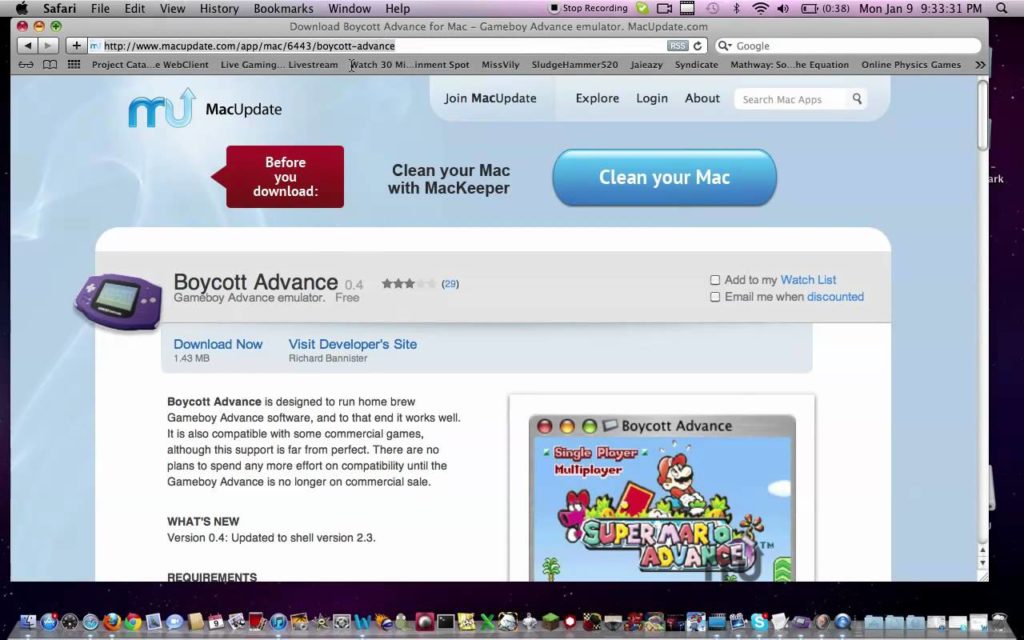Enable the Add to my Watch List checkbox
The height and width of the screenshot is (640, 1024).
pyautogui.click(x=715, y=280)
